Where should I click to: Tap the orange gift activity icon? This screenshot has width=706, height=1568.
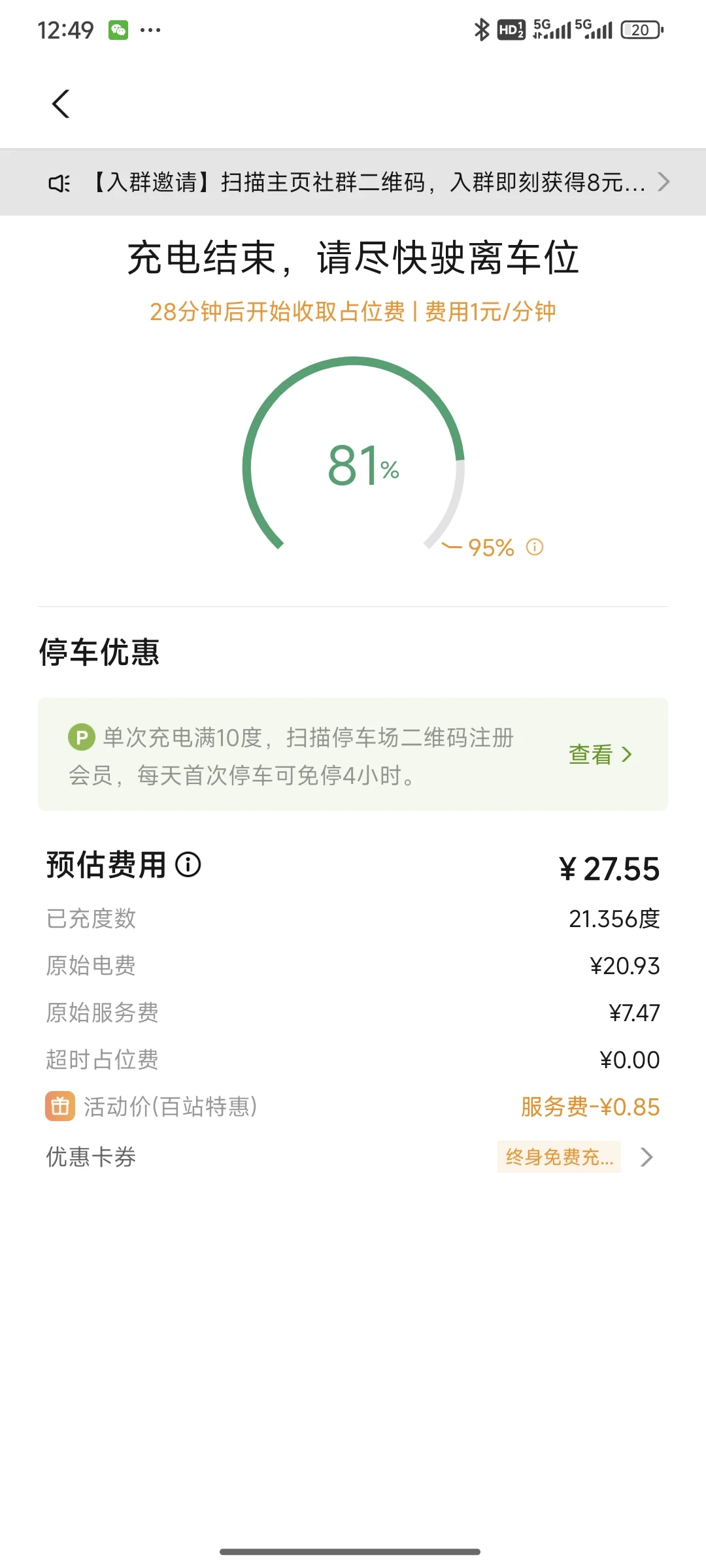(60, 1106)
